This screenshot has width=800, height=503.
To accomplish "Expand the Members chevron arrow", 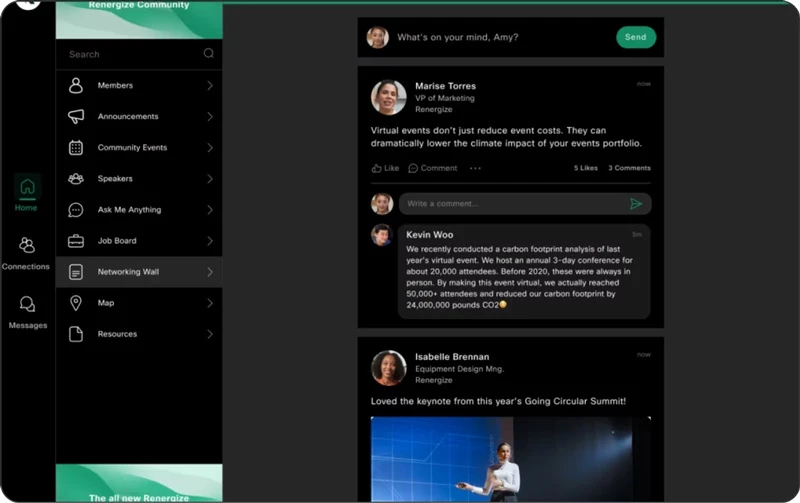I will 210,86.
